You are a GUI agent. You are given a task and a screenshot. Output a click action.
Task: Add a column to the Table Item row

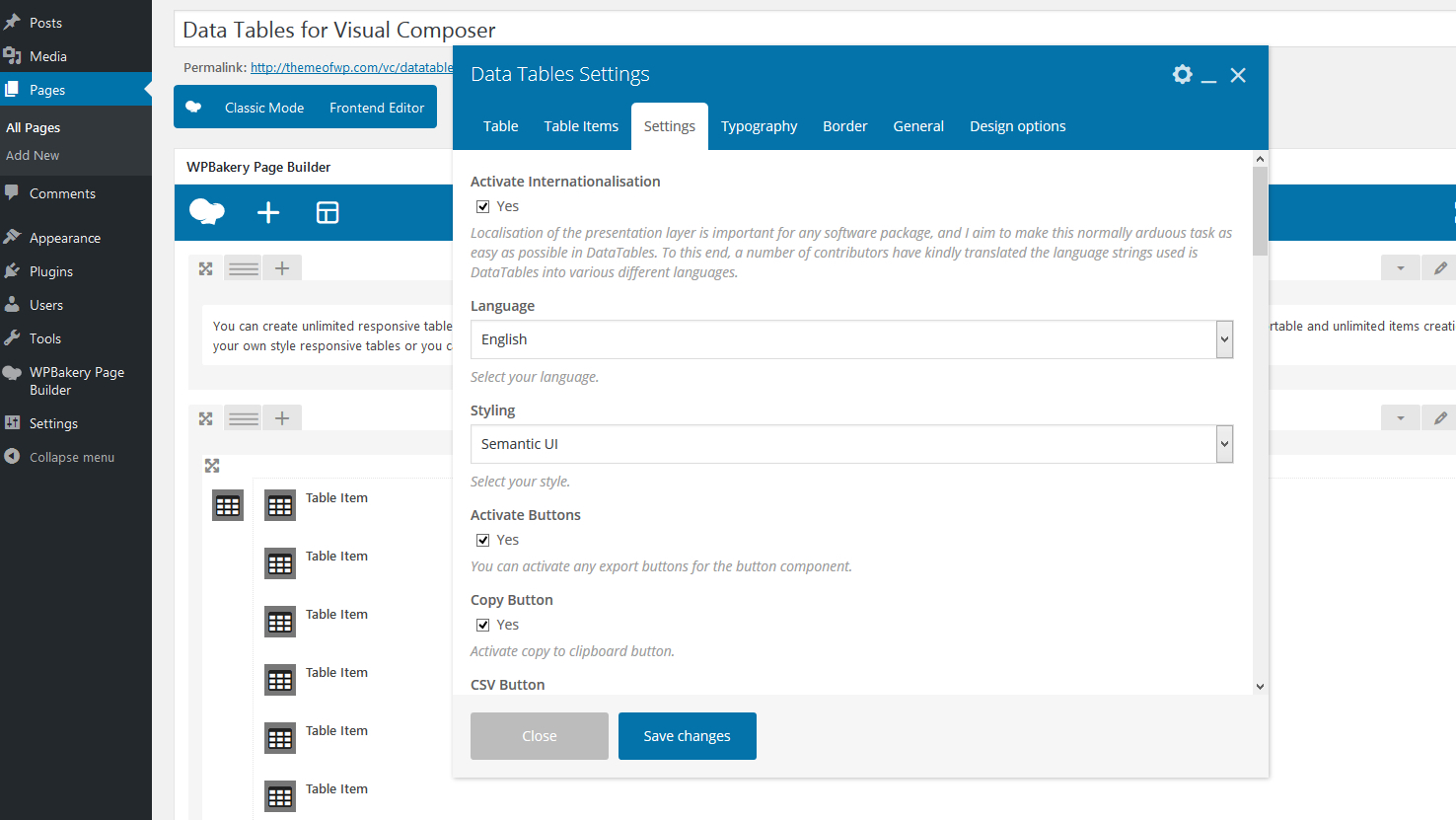coord(282,418)
